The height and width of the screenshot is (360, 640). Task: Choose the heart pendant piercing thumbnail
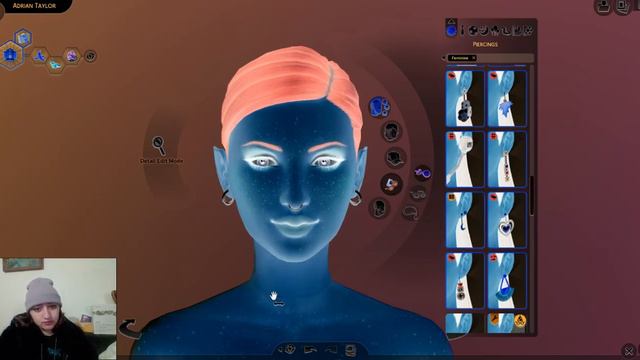[x=507, y=220]
